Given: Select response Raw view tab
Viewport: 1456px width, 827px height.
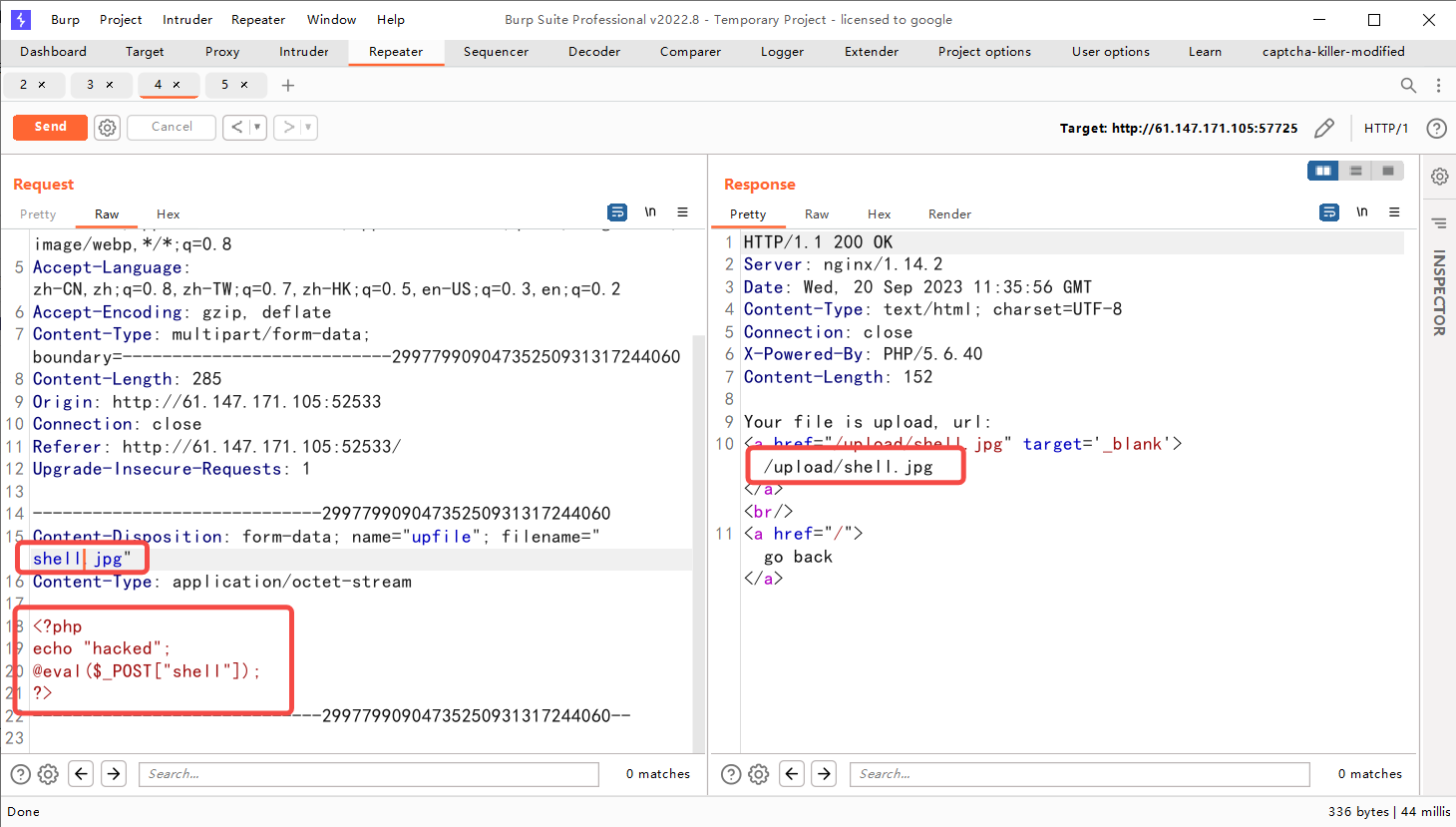Looking at the screenshot, I should coord(817,214).
